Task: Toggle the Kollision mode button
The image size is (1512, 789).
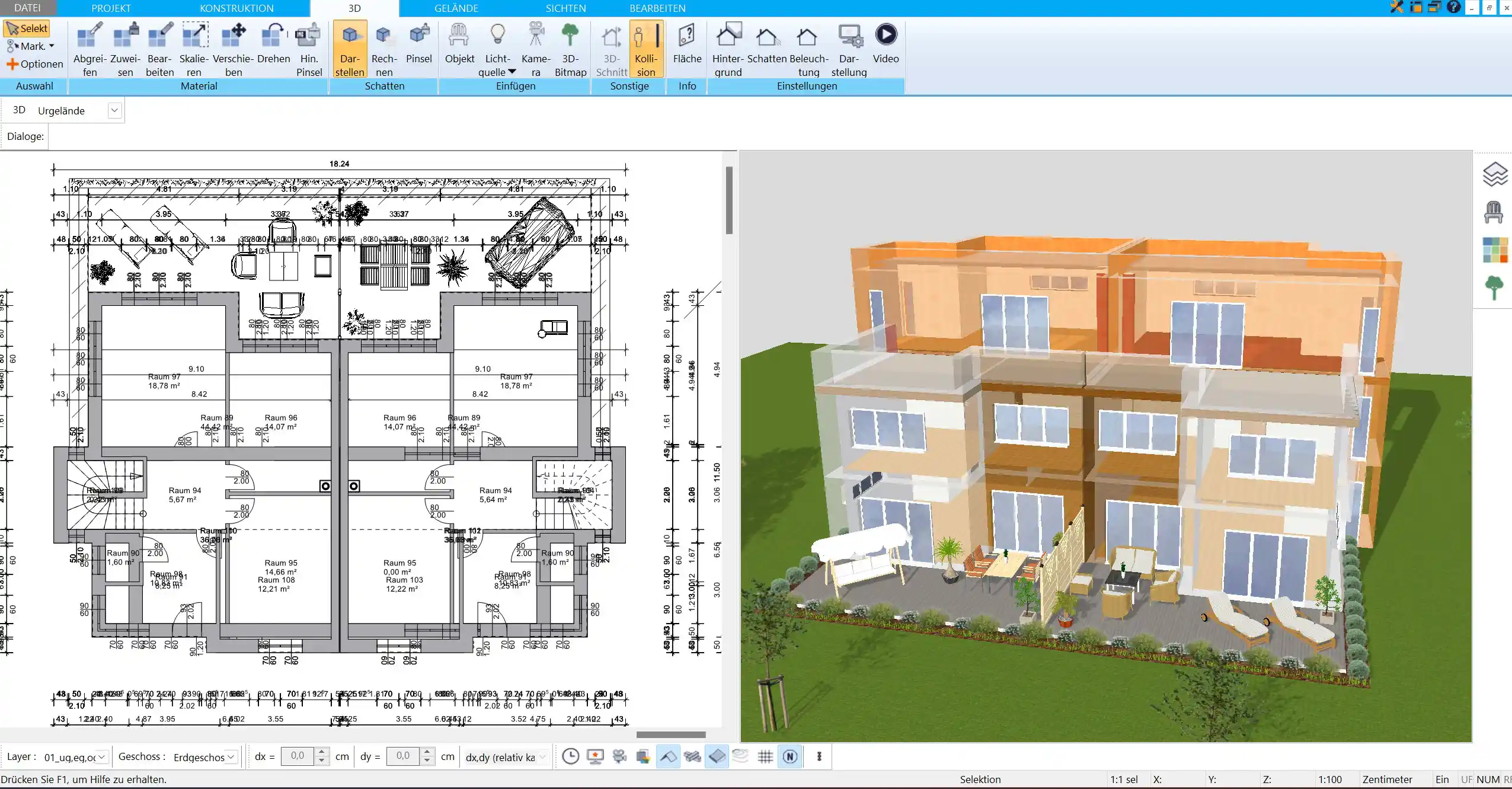Action: pos(645,49)
